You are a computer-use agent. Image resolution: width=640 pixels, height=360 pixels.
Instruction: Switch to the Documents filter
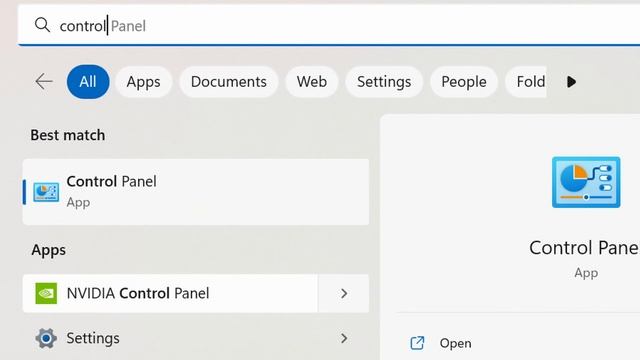[229, 82]
